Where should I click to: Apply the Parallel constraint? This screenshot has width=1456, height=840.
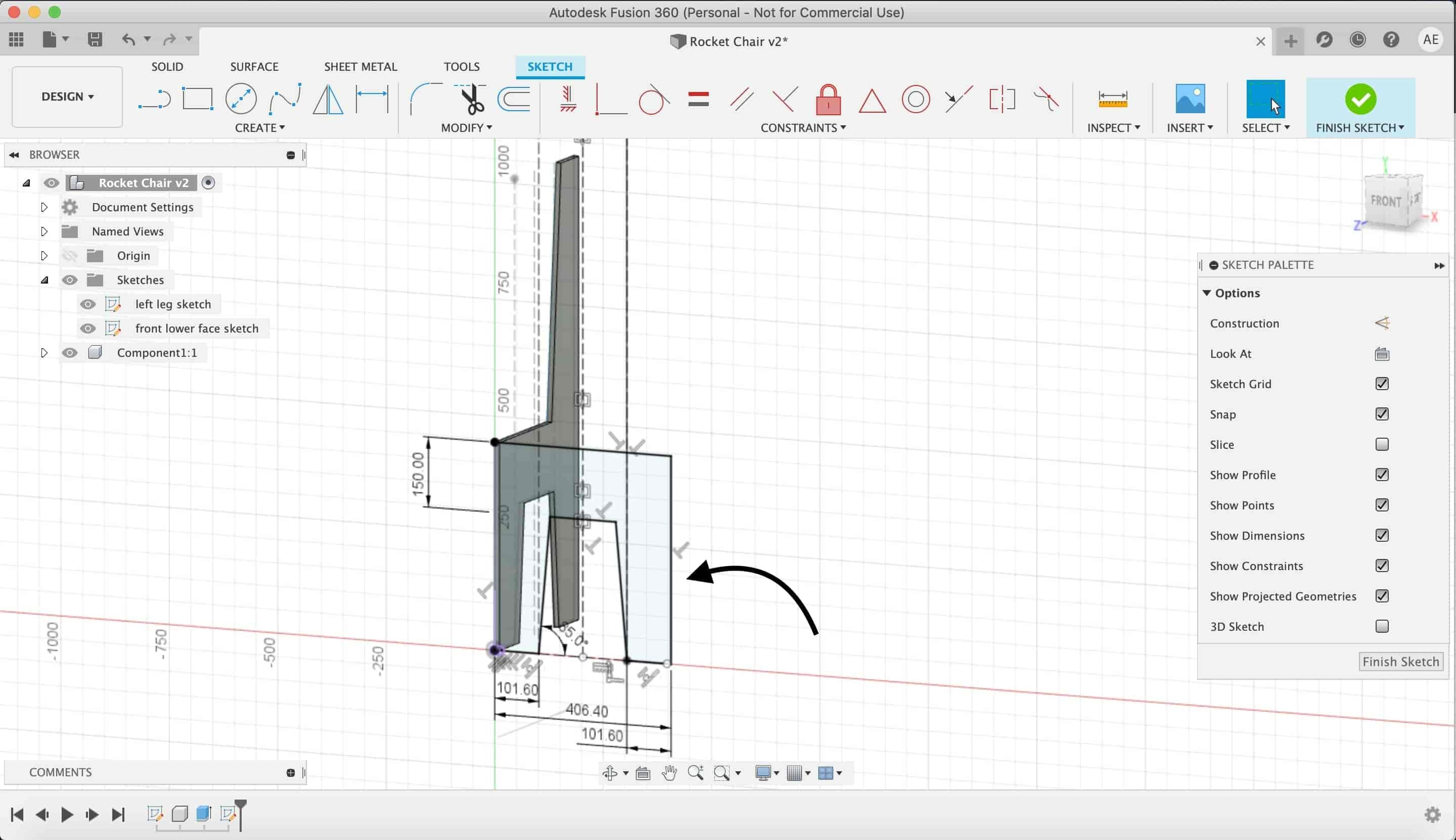[x=742, y=99]
